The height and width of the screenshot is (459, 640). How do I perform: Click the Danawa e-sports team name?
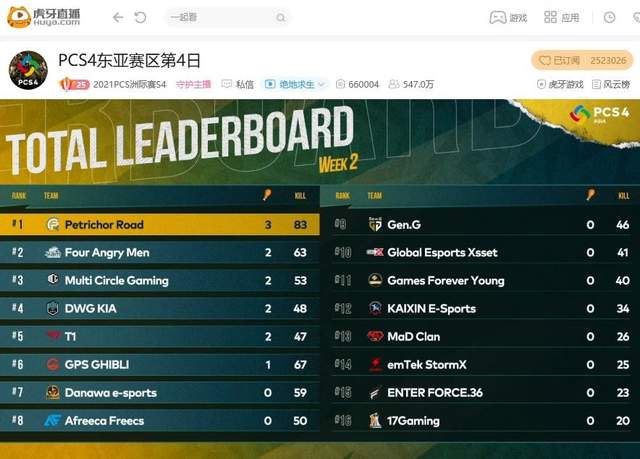(111, 392)
